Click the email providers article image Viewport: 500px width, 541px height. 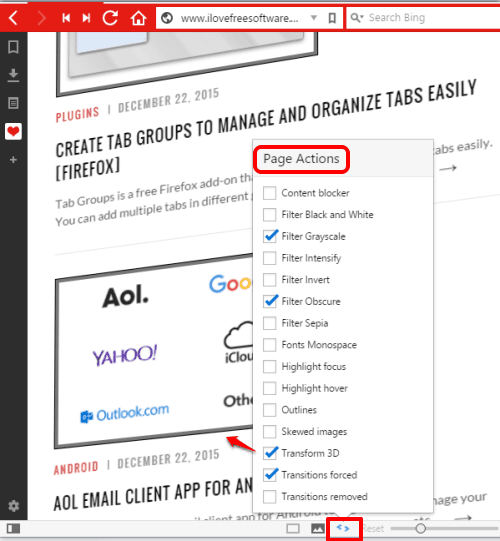click(x=154, y=350)
